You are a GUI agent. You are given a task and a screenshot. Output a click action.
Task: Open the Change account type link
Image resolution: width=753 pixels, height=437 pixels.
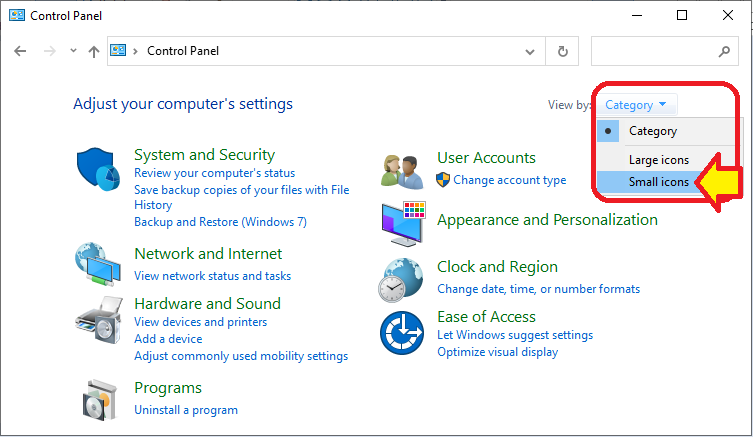tap(510, 180)
